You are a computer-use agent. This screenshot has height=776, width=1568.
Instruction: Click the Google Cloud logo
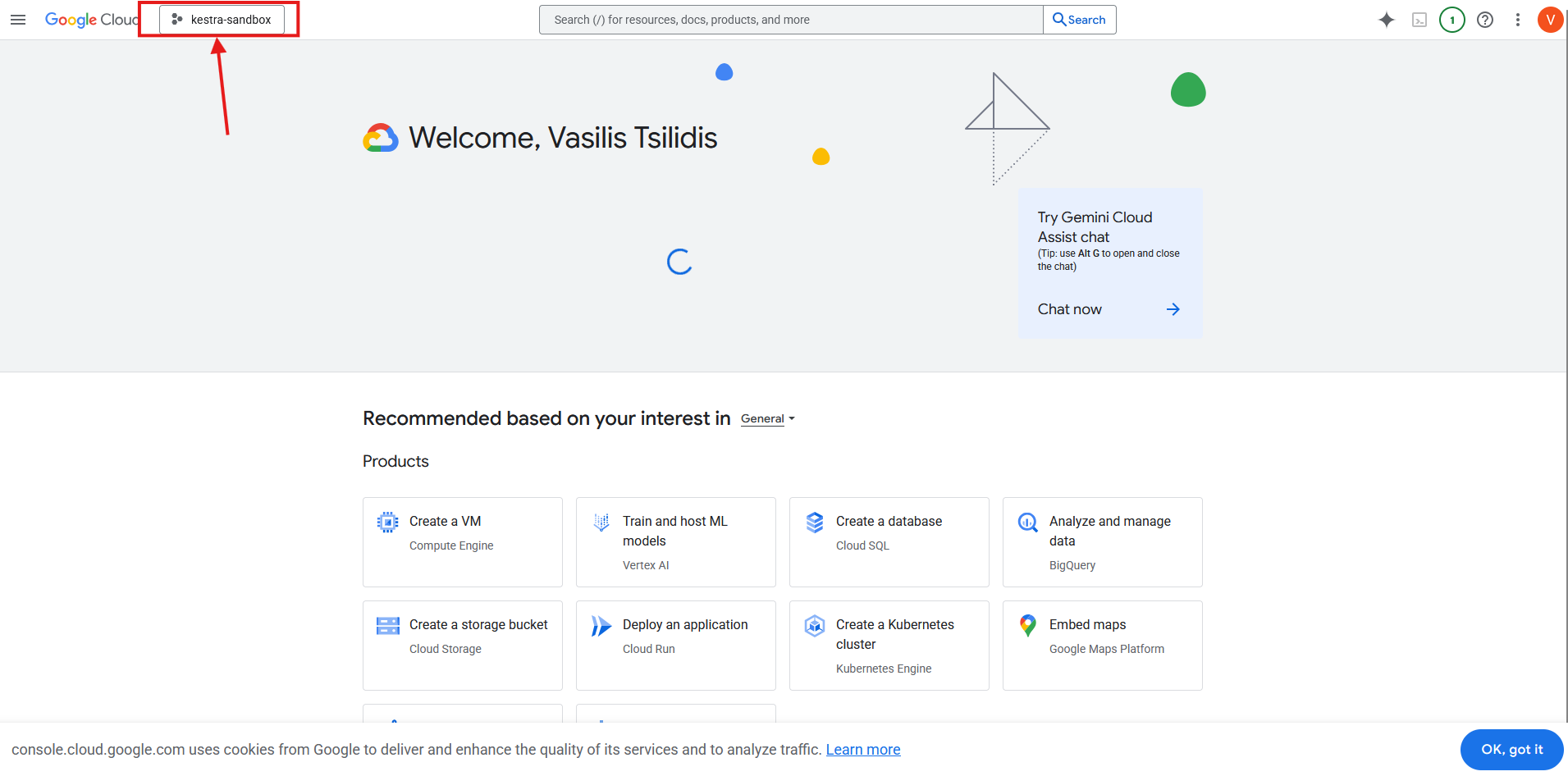pyautogui.click(x=90, y=20)
